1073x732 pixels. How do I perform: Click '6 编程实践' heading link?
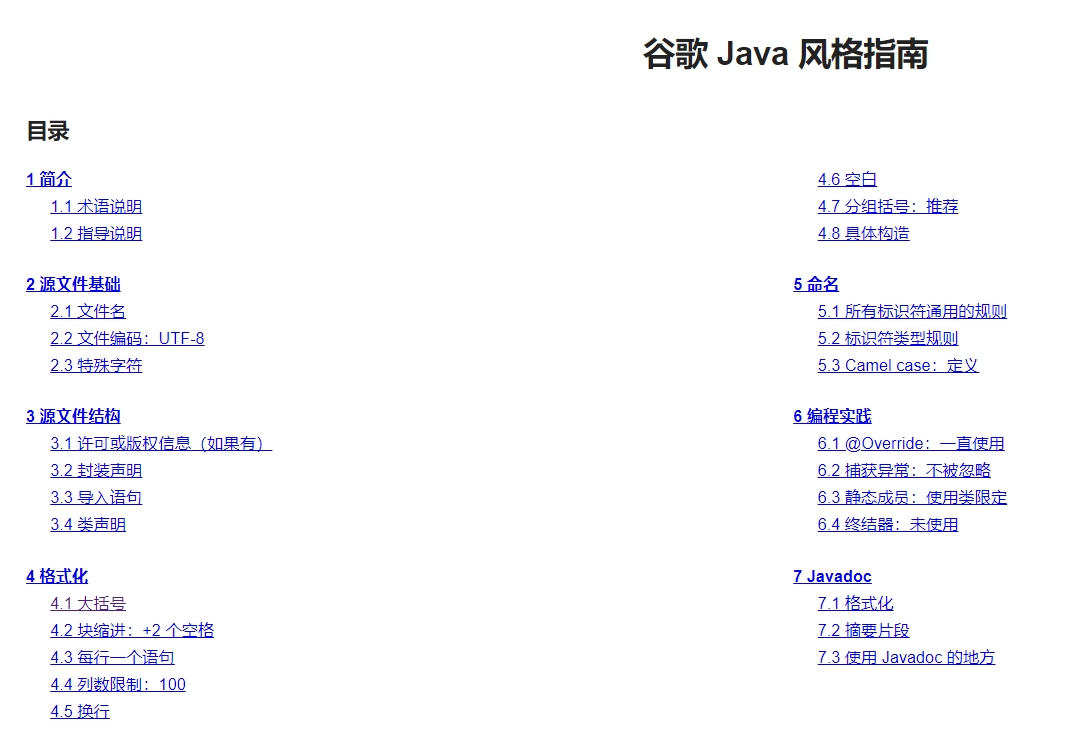click(832, 417)
